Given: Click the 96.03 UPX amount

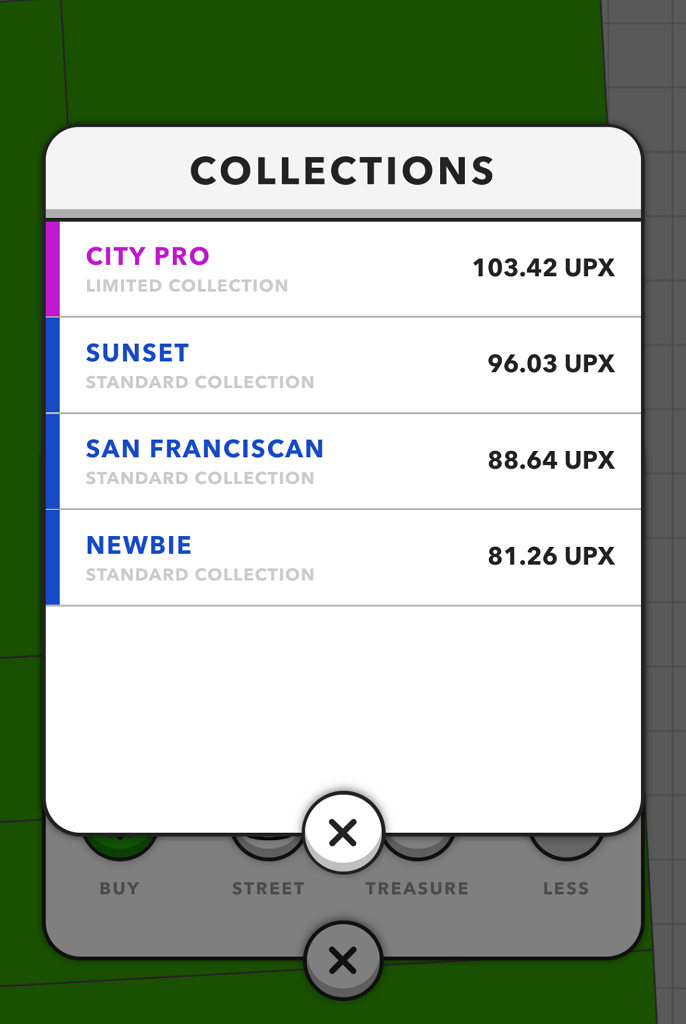Looking at the screenshot, I should [x=551, y=364].
